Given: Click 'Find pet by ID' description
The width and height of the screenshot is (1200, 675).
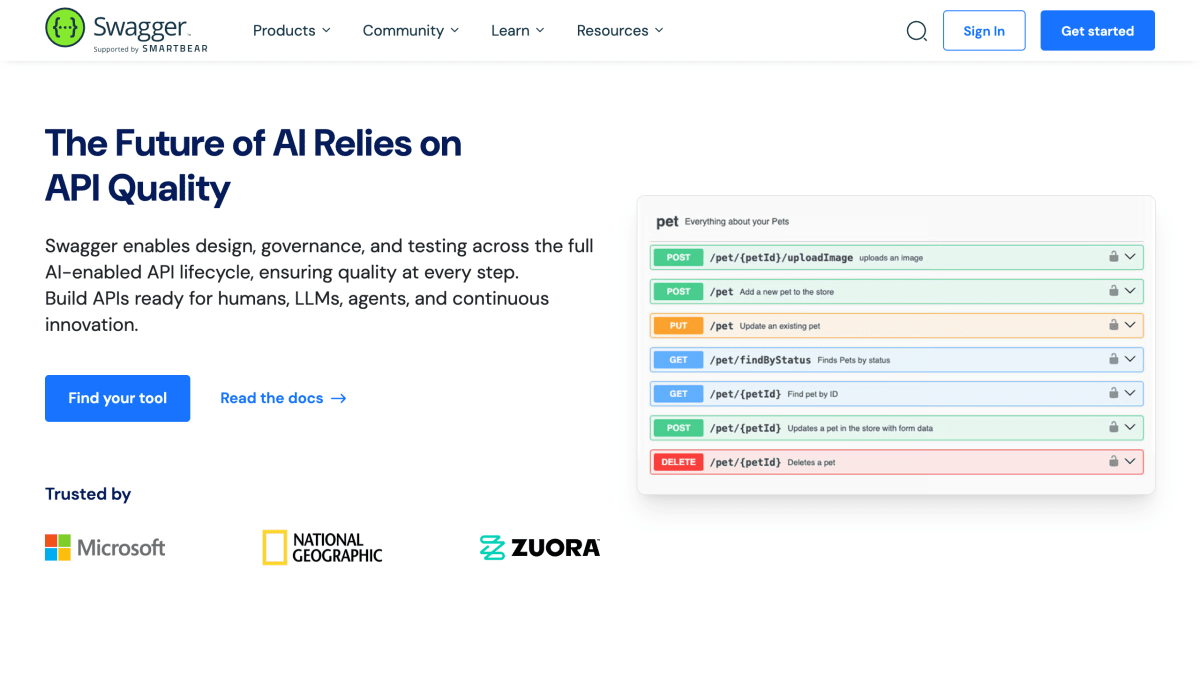Looking at the screenshot, I should click(812, 394).
